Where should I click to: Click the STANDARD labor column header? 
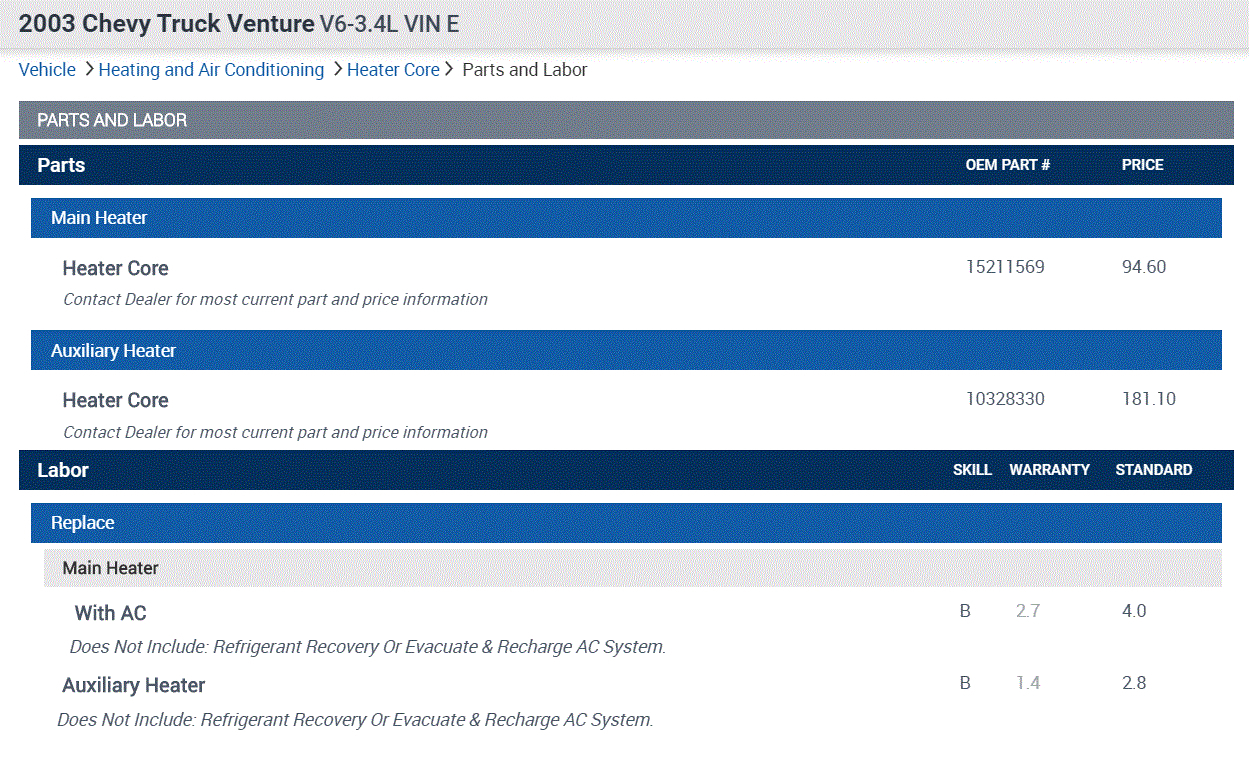1153,470
